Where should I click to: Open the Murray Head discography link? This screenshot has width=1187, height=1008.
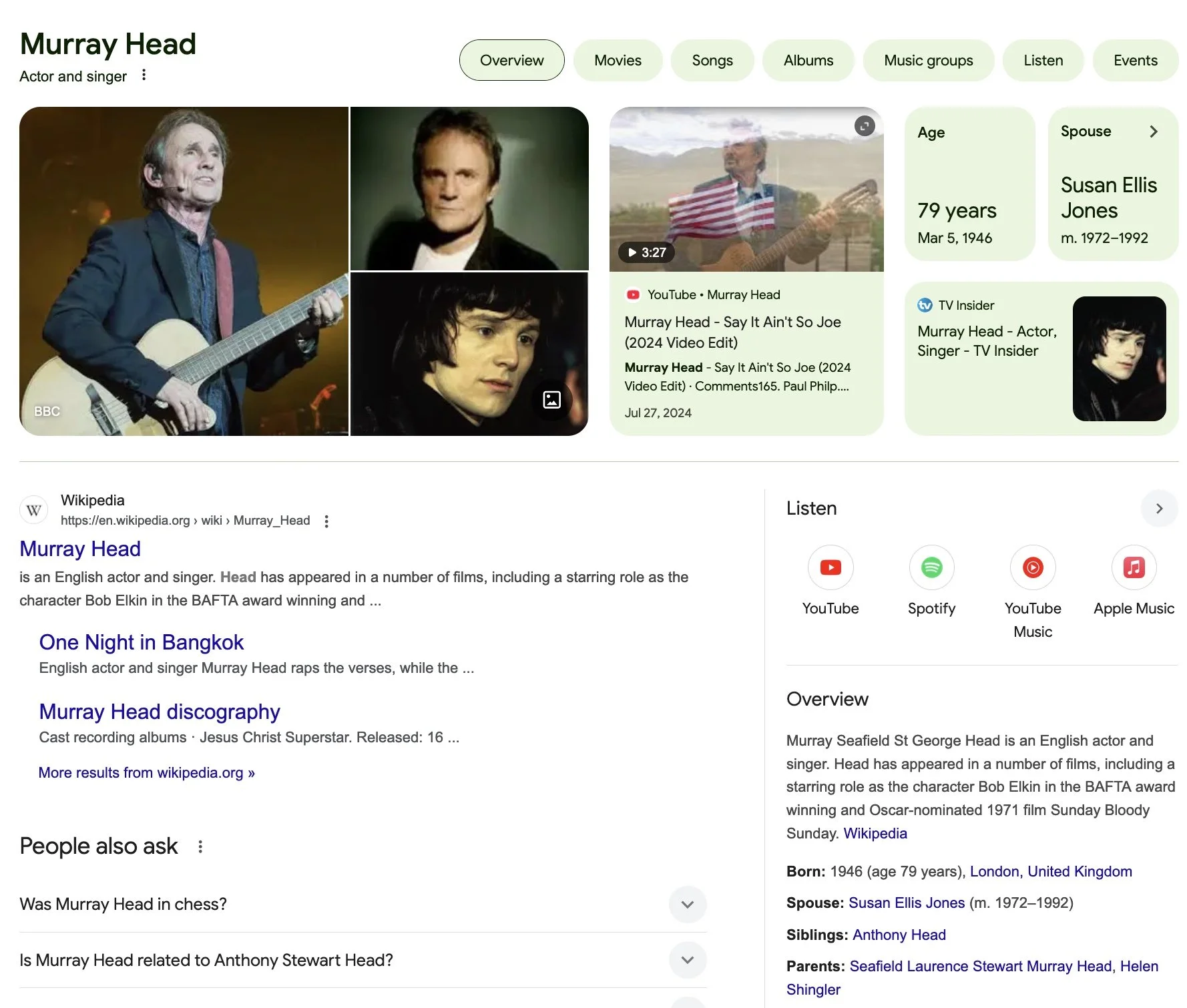tap(160, 712)
